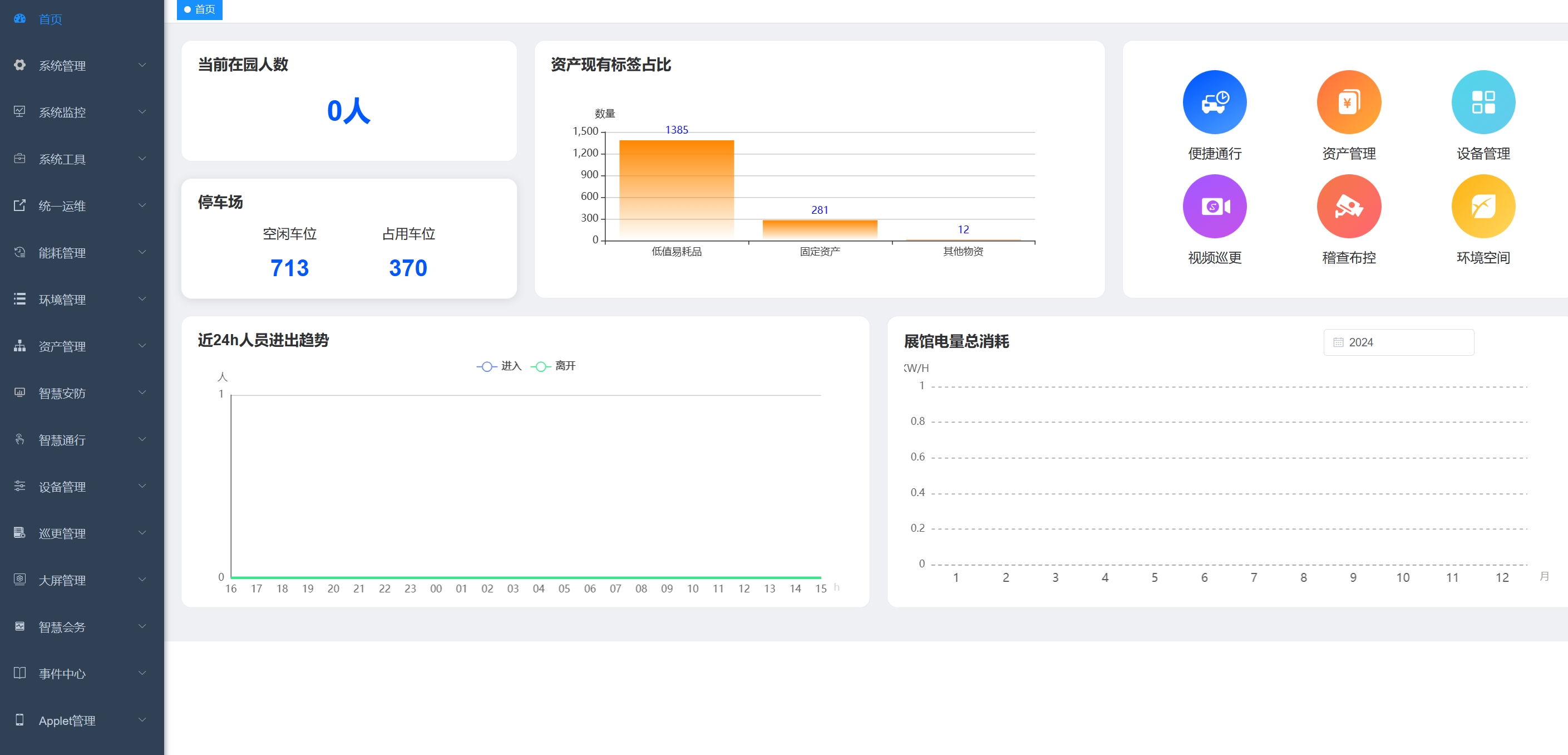1568x755 pixels.
Task: Open the 巡更管理 sidebar menu
Action: (82, 533)
